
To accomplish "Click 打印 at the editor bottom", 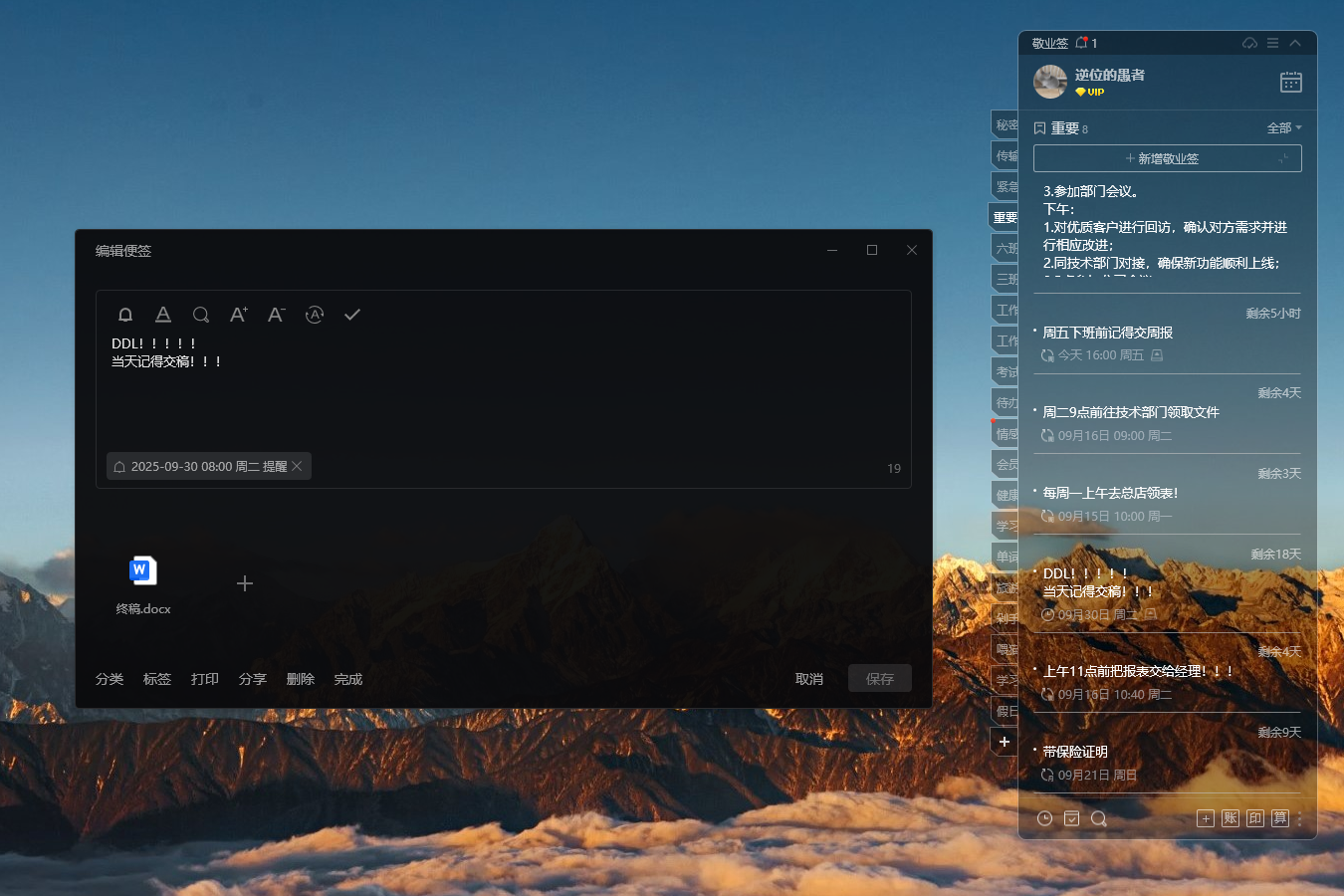I will click(x=205, y=679).
